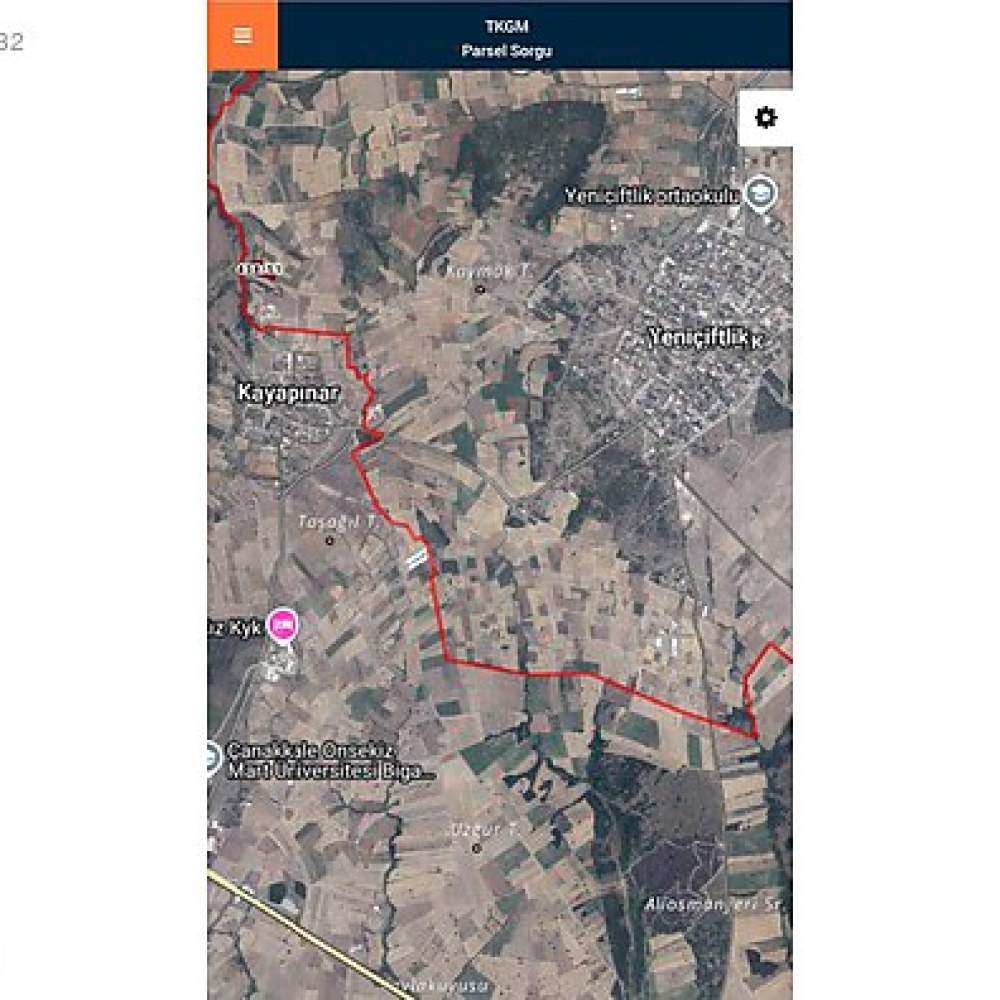Tap the pink Kyk dormitory marker
The image size is (1000, 1000).
pyautogui.click(x=283, y=626)
